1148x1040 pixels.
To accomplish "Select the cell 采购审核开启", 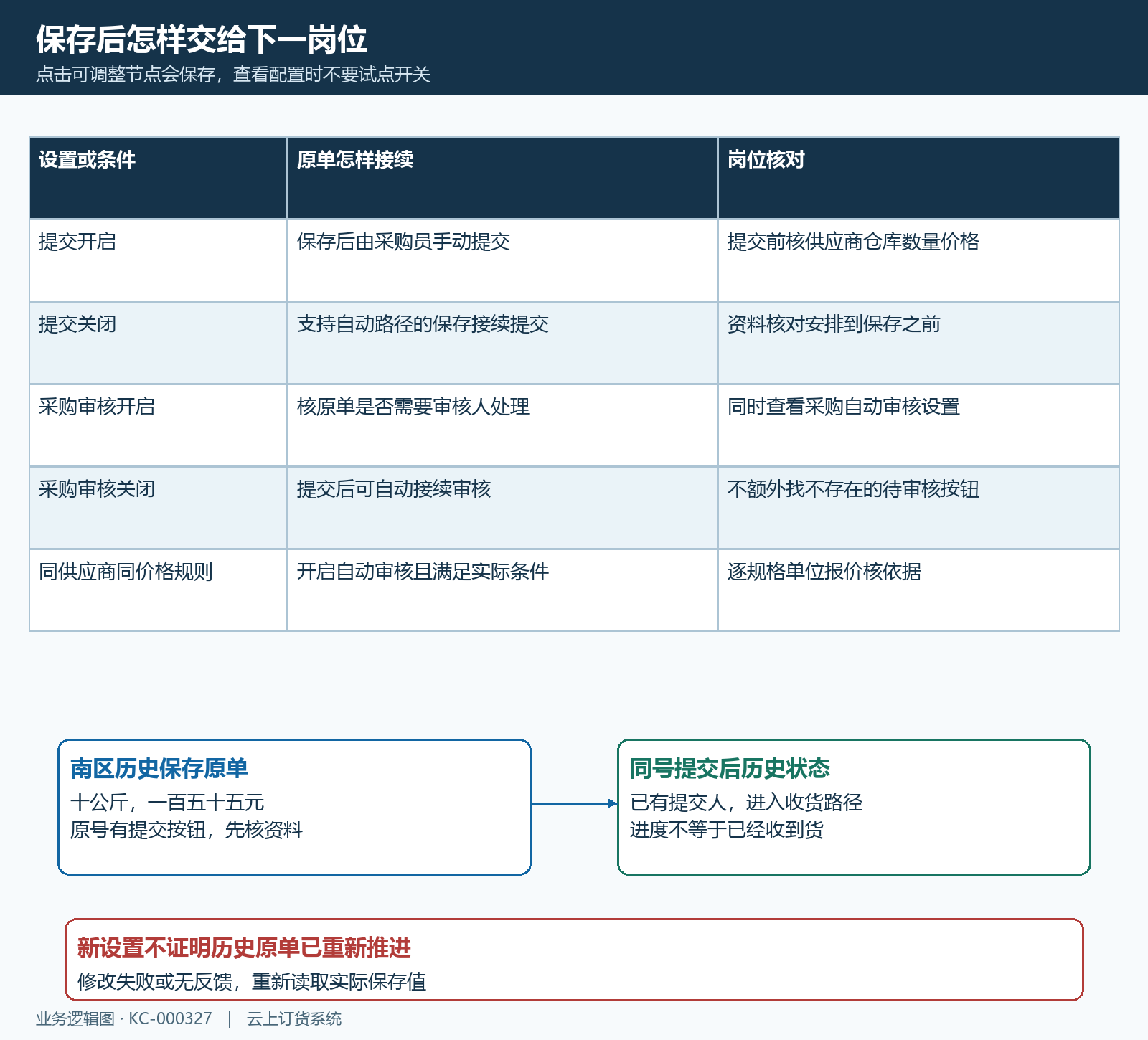I will pos(158,425).
